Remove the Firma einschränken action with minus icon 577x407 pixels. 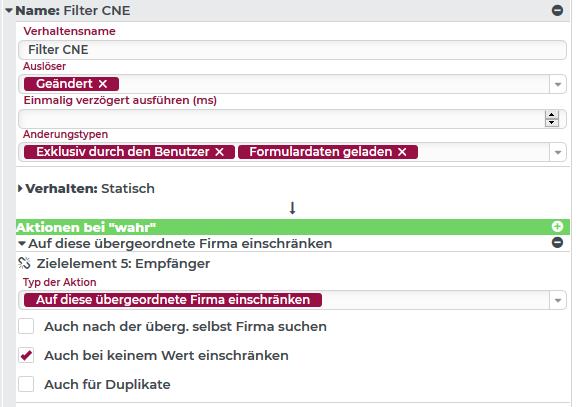[557, 243]
